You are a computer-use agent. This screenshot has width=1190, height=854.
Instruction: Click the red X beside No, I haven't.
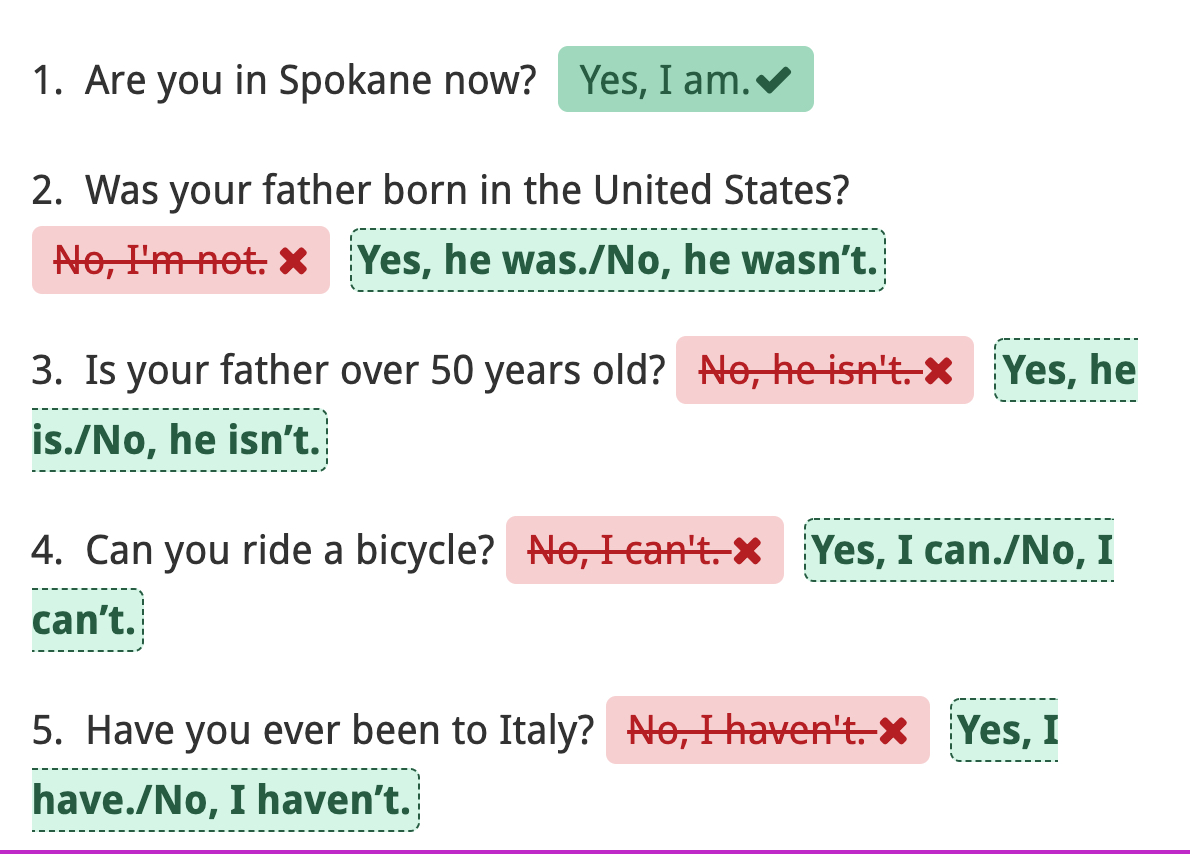point(893,730)
